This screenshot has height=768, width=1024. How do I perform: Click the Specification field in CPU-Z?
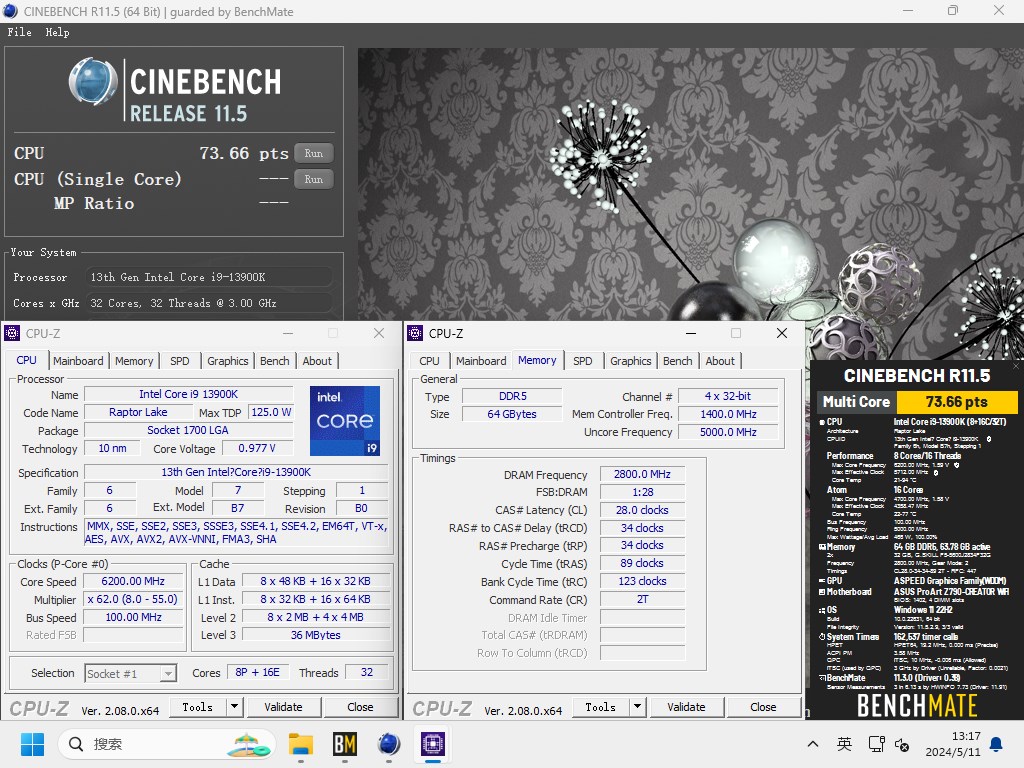[x=236, y=472]
